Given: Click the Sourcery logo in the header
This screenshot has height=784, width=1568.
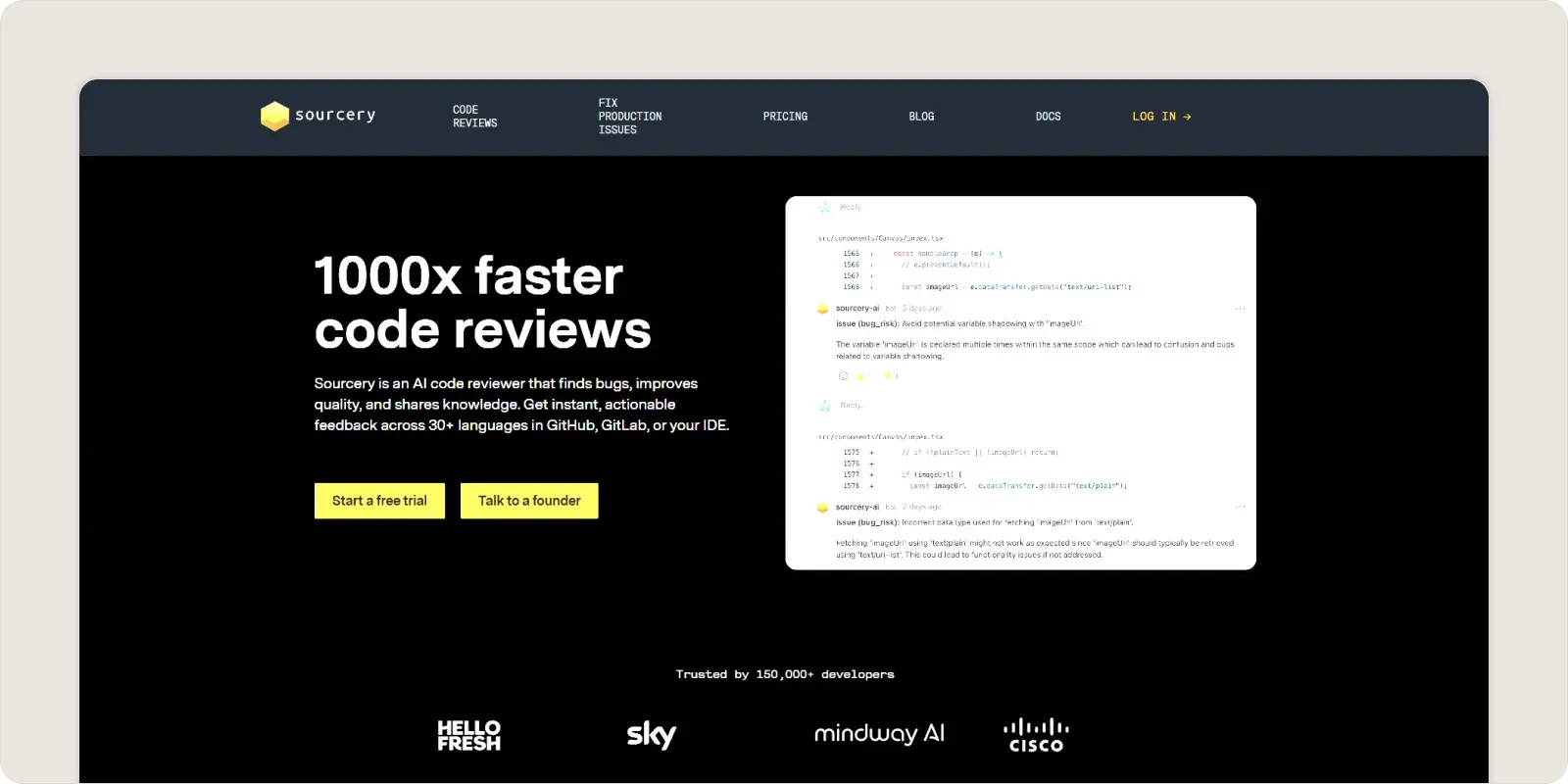Looking at the screenshot, I should [318, 116].
